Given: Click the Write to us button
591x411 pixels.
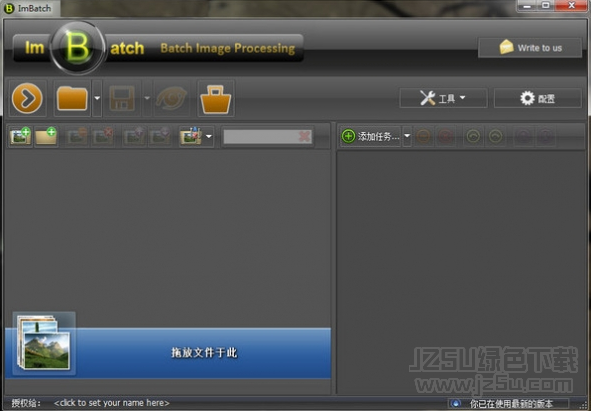Looking at the screenshot, I should pos(530,48).
